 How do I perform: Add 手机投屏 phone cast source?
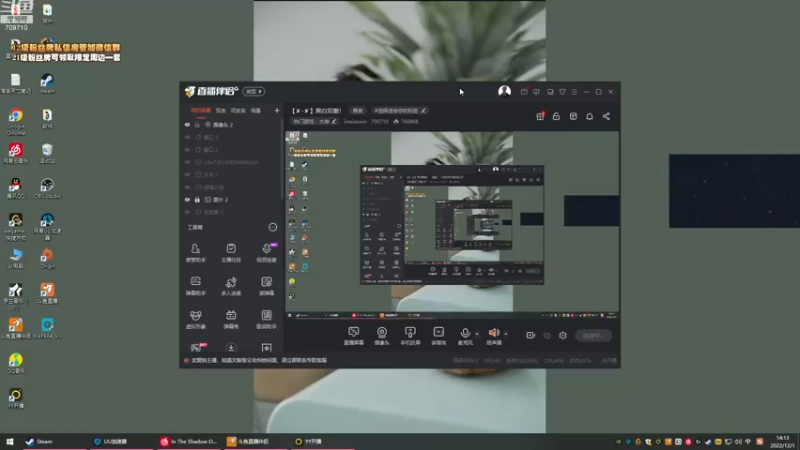tap(410, 336)
